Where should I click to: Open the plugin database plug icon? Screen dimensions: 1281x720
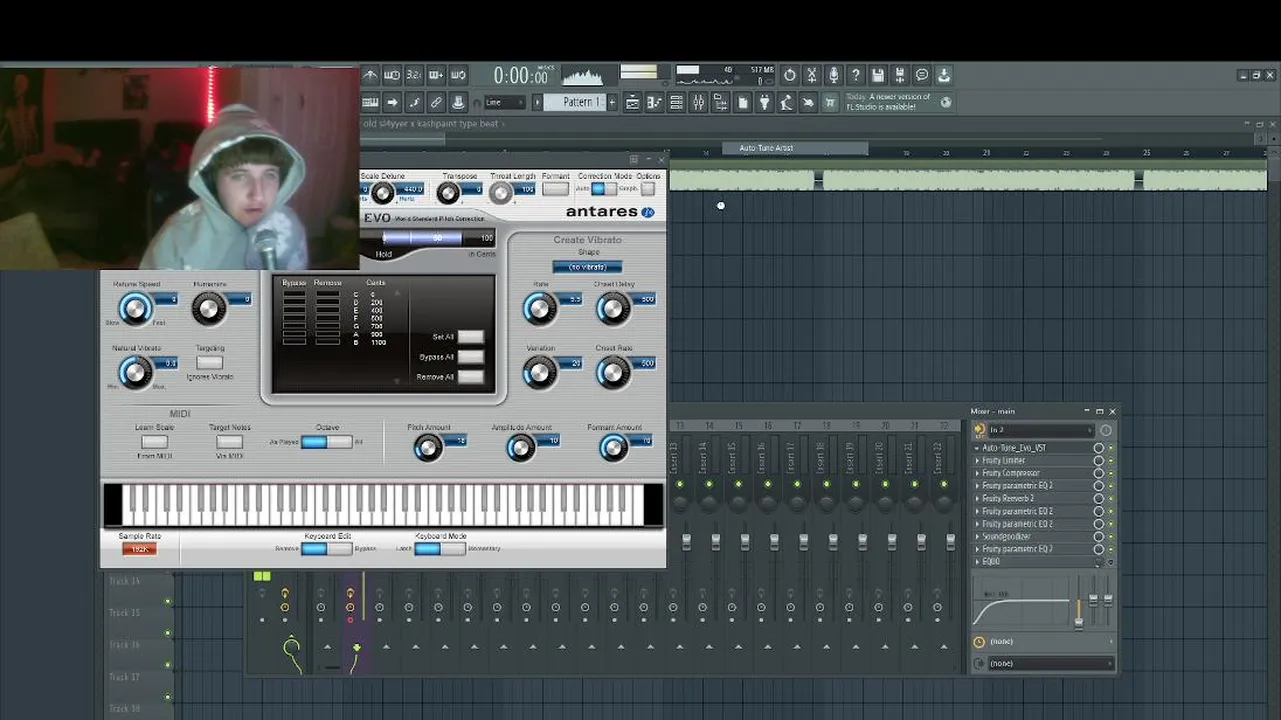click(x=764, y=102)
